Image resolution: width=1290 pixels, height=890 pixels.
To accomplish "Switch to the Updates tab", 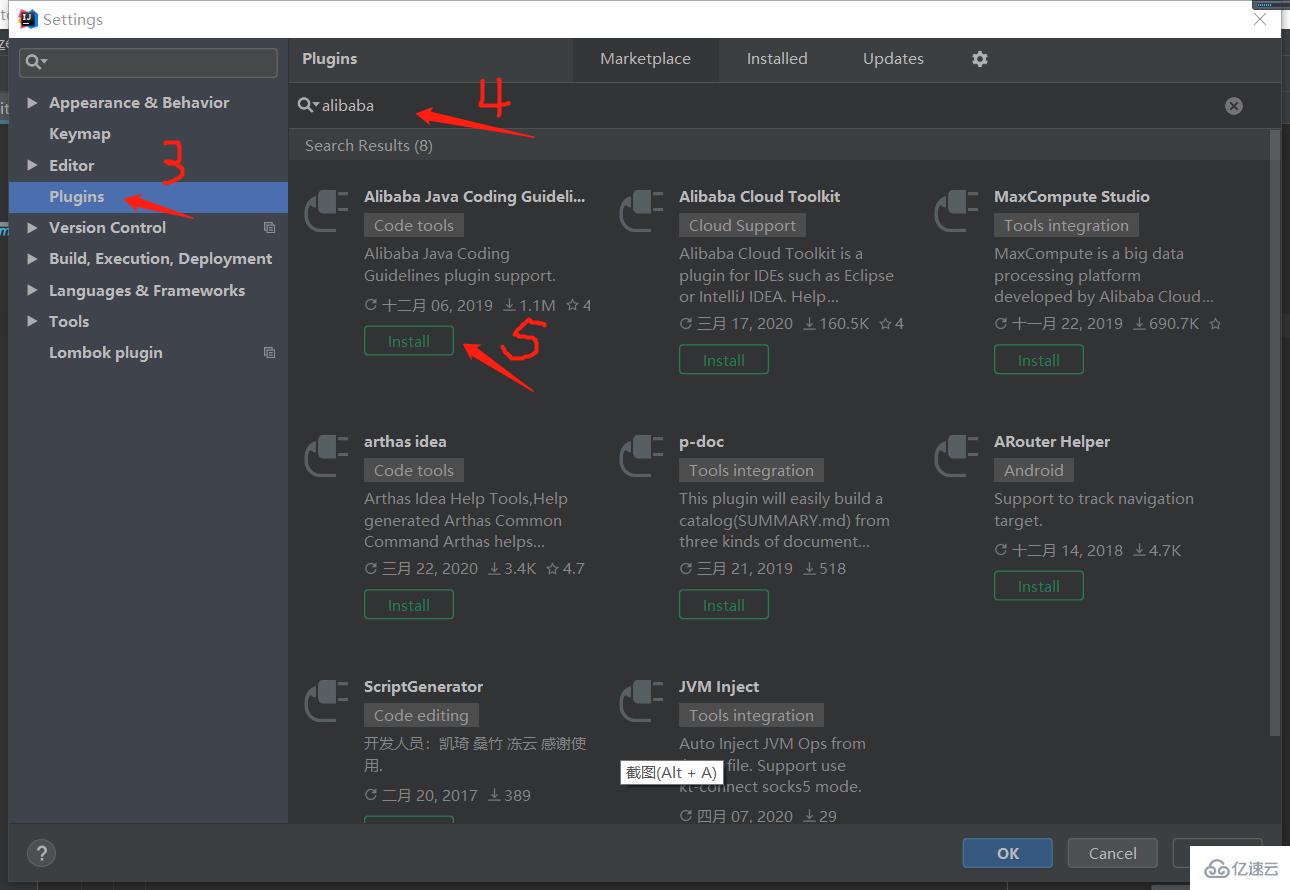I will tap(893, 59).
